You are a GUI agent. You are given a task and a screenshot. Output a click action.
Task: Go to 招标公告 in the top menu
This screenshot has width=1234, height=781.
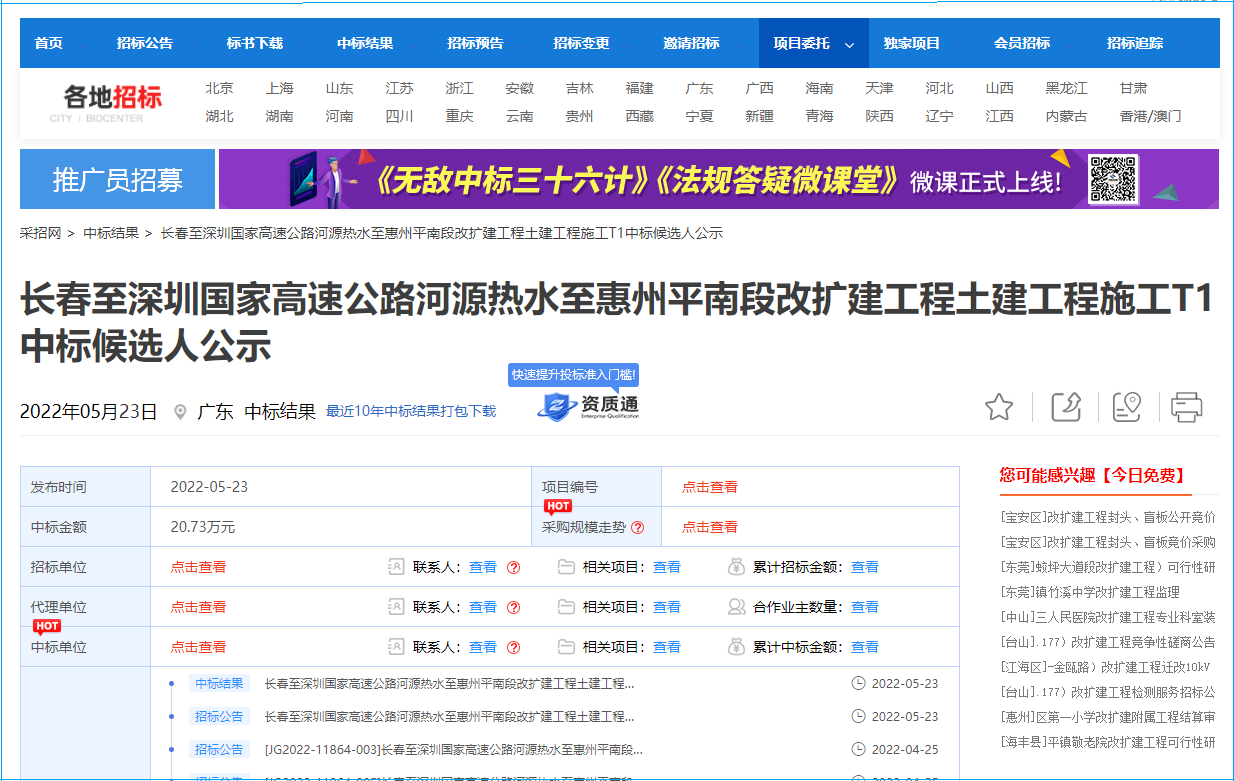[144, 43]
